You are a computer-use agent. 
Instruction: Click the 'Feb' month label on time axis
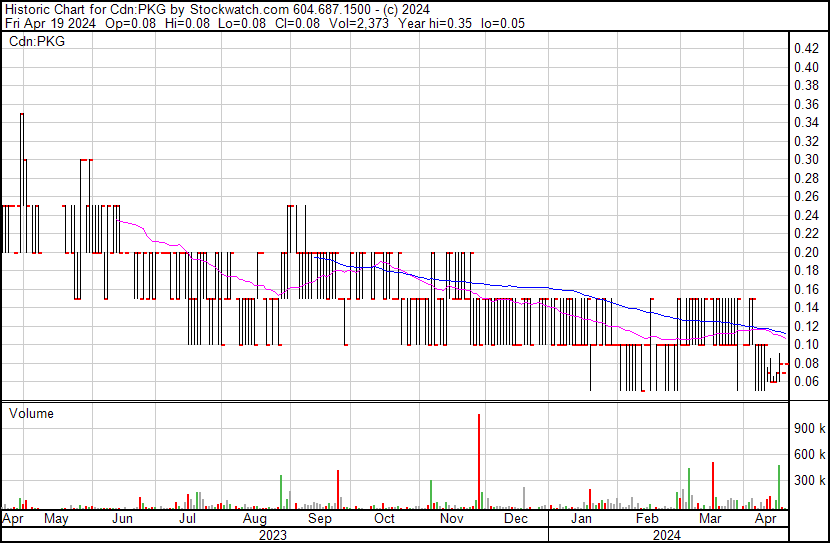pos(647,519)
